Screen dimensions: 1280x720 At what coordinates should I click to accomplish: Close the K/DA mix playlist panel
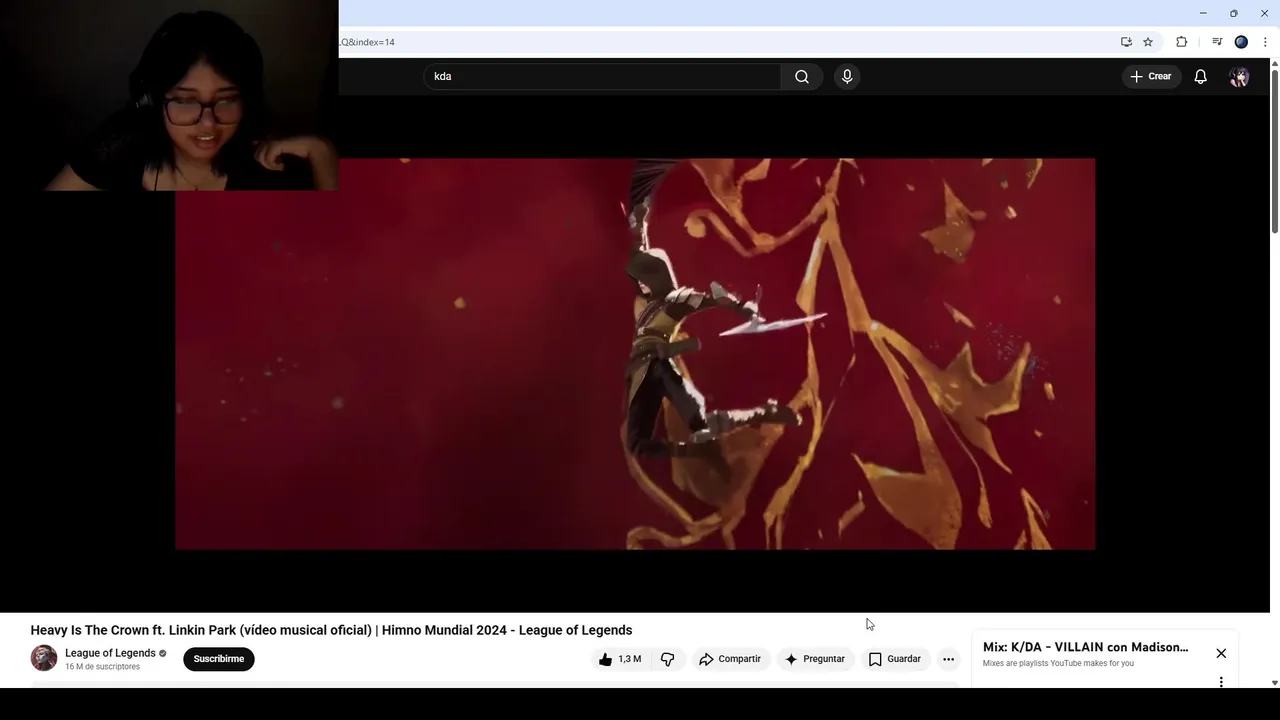coord(1221,653)
